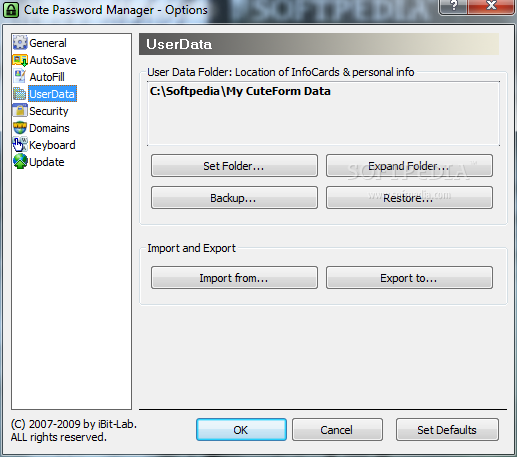This screenshot has width=517, height=457.
Task: Click the iBit-Lab copyright text
Action: click(x=74, y=430)
